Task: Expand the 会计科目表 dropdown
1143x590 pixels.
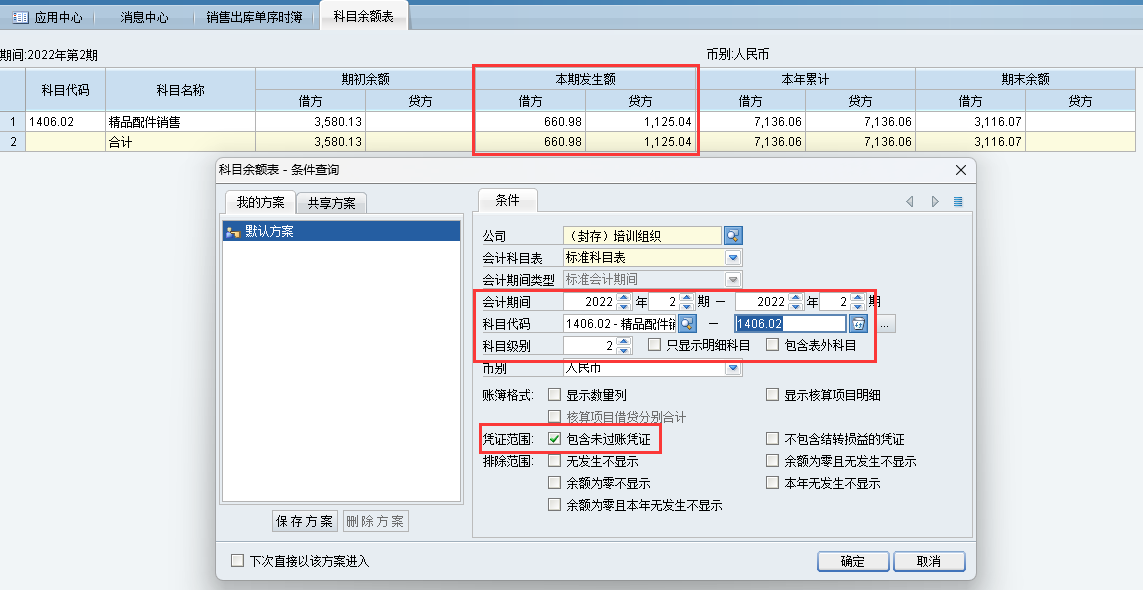Action: [x=733, y=258]
